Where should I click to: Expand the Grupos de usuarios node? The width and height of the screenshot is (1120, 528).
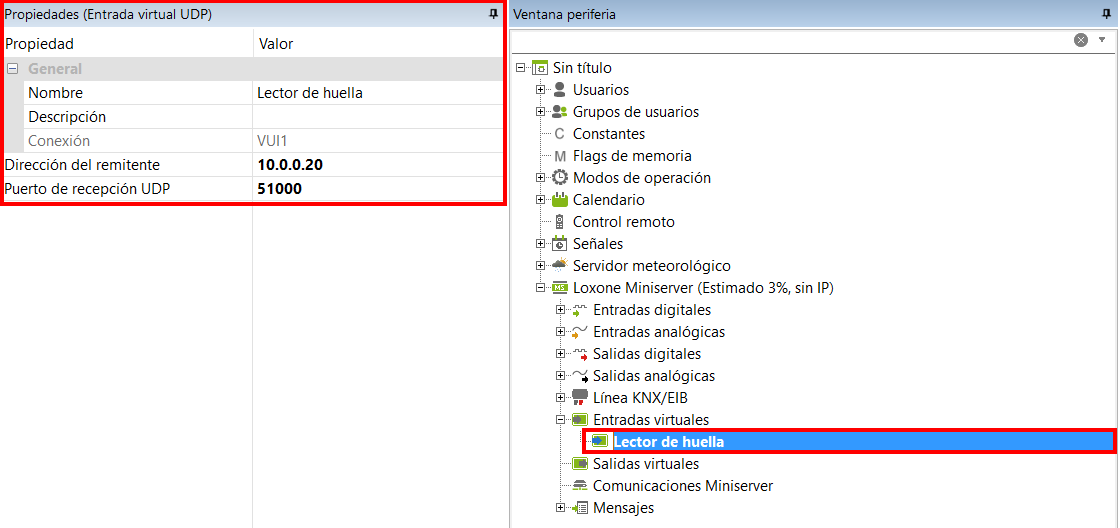coord(541,112)
